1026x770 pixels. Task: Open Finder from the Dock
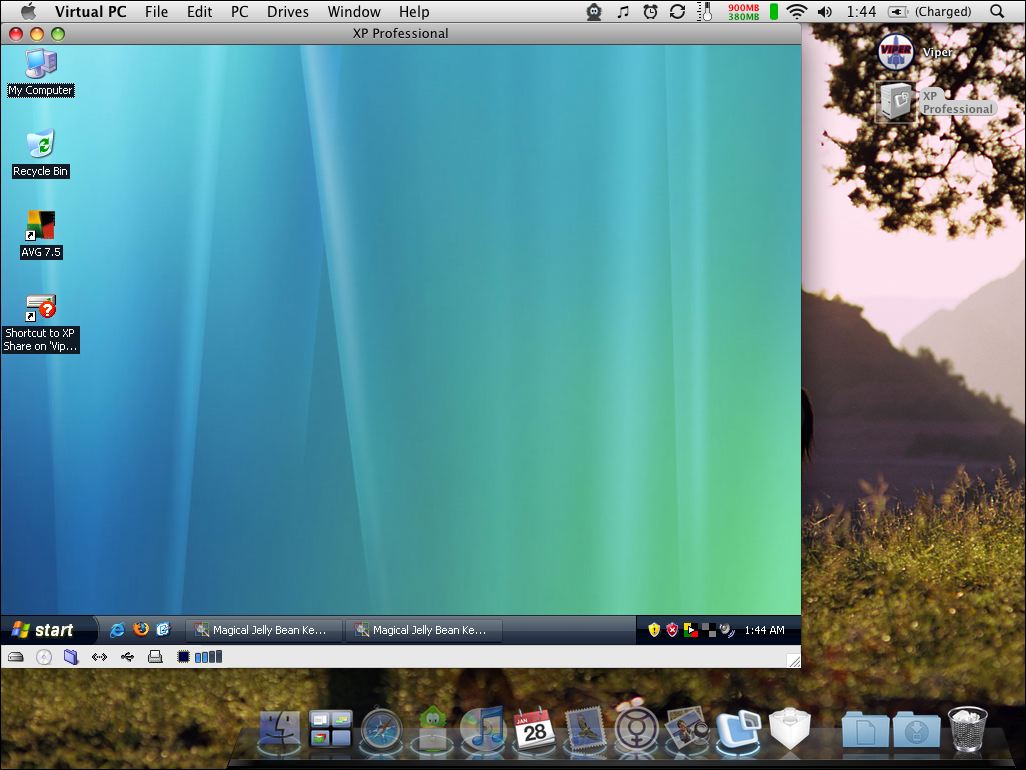[x=280, y=729]
